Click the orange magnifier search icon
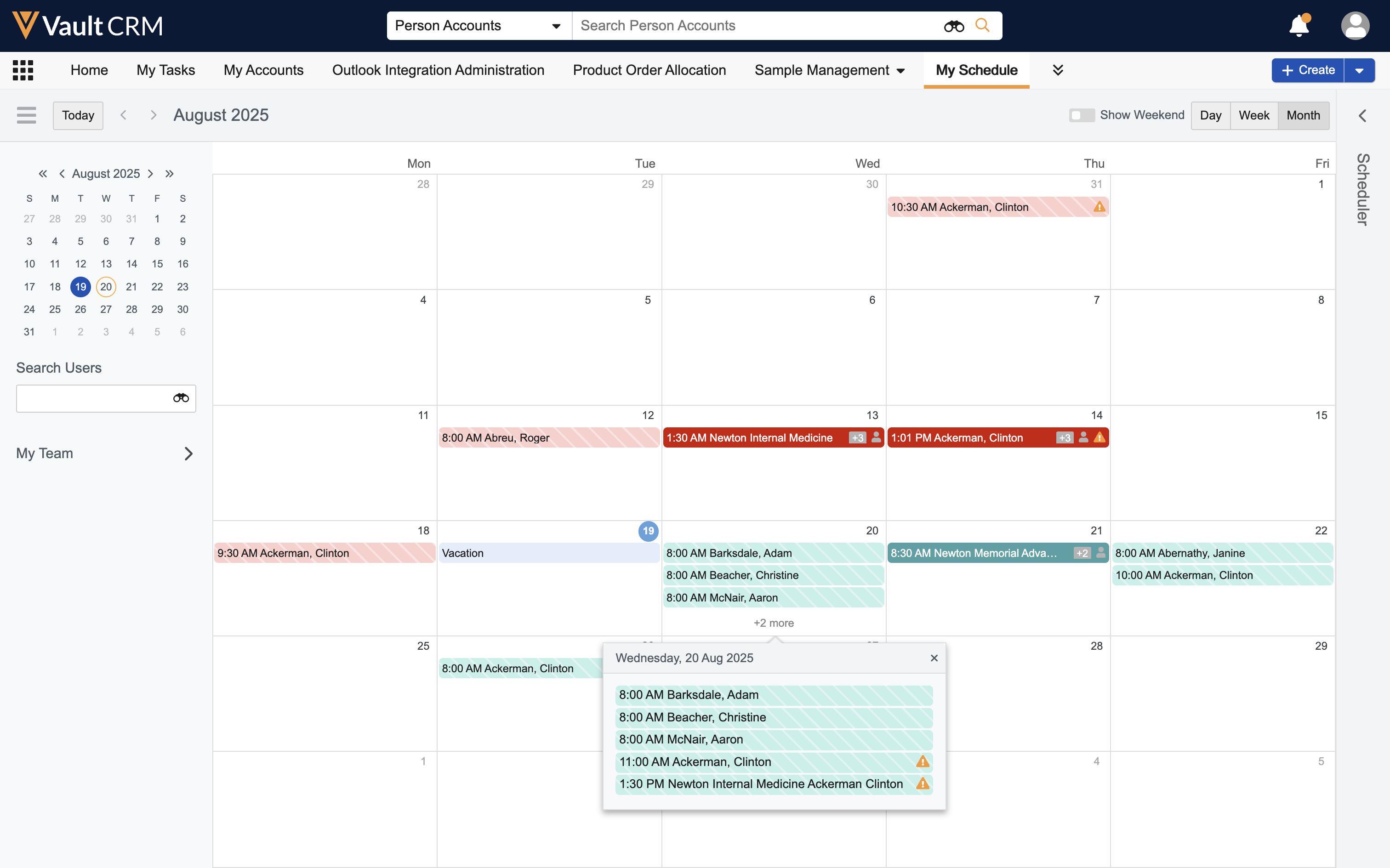Viewport: 1390px width, 868px height. click(x=982, y=26)
